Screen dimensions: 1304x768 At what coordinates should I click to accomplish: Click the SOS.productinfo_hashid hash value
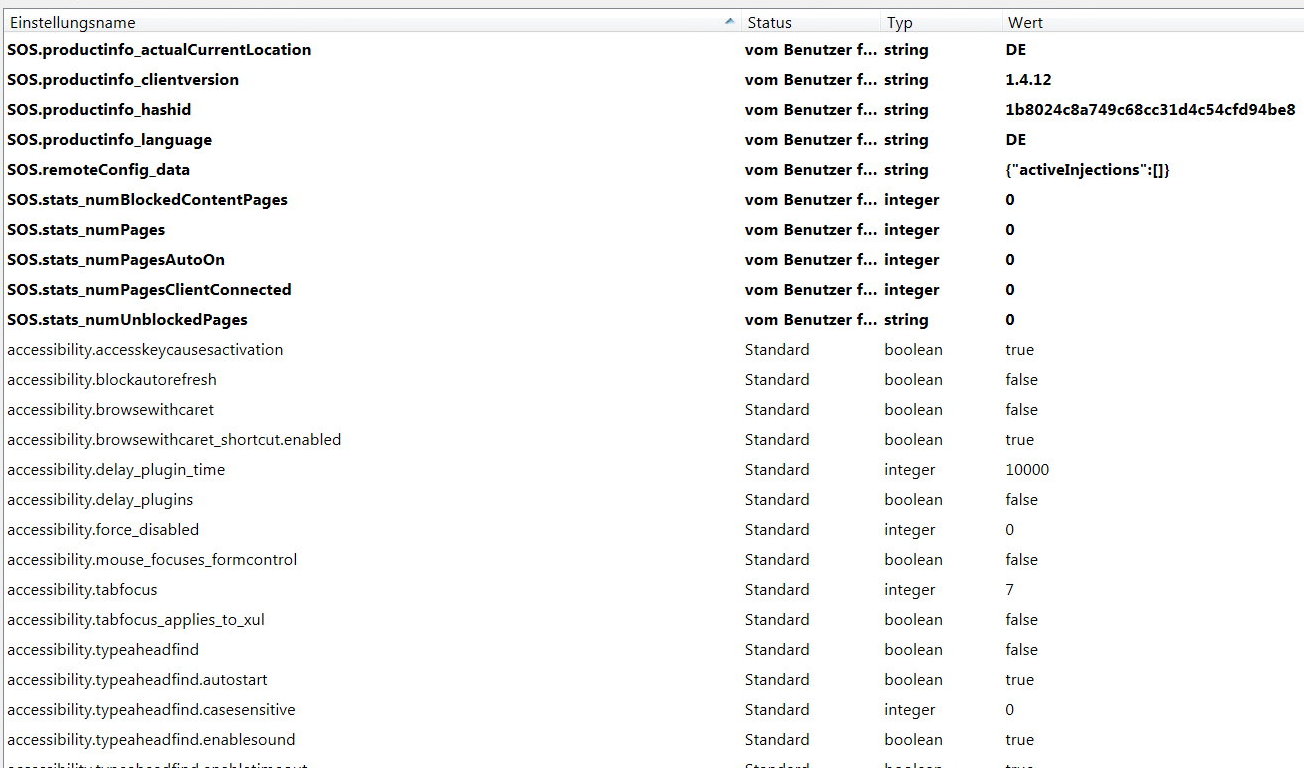click(x=1150, y=110)
